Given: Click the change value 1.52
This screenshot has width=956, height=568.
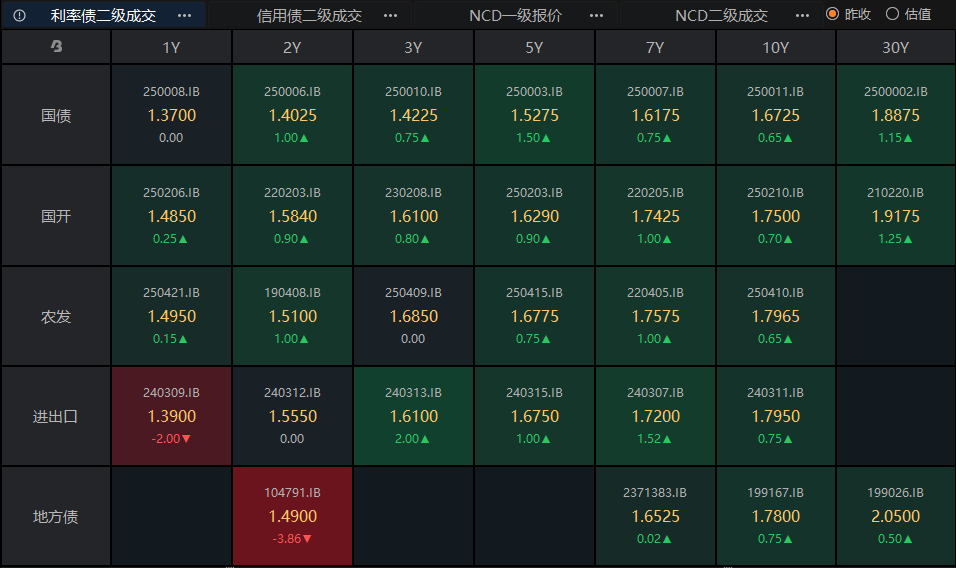Looking at the screenshot, I should coord(649,439).
